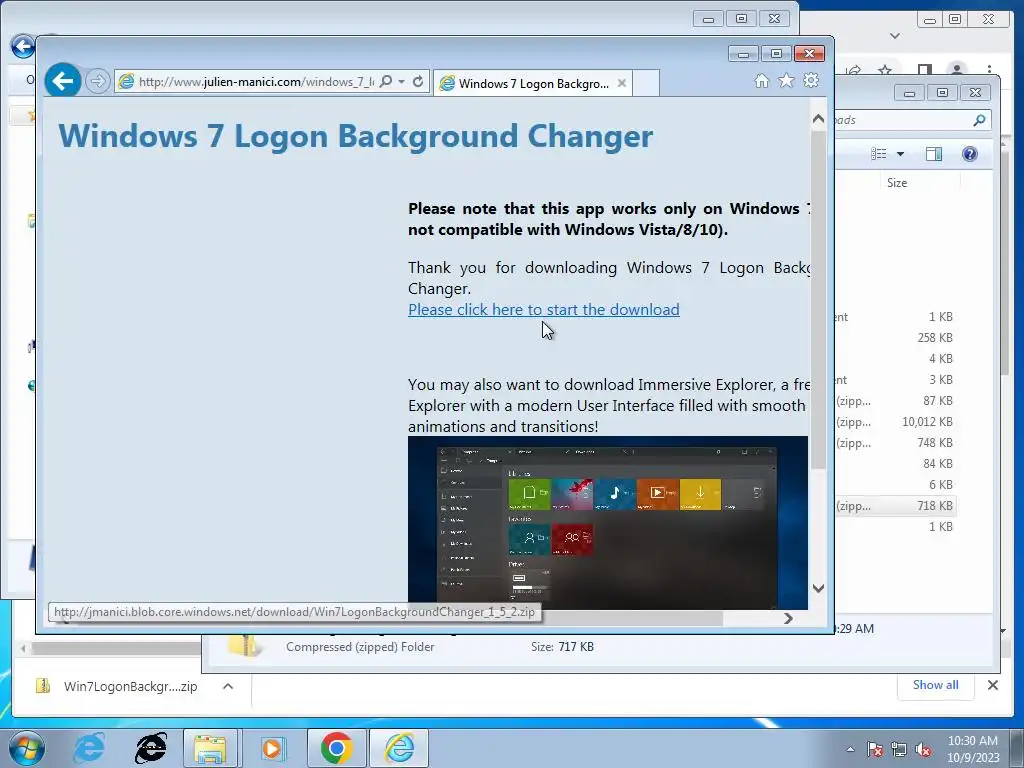1024x768 pixels.
Task: Toggle the Explorer preview pane icon
Action: pos(934,154)
